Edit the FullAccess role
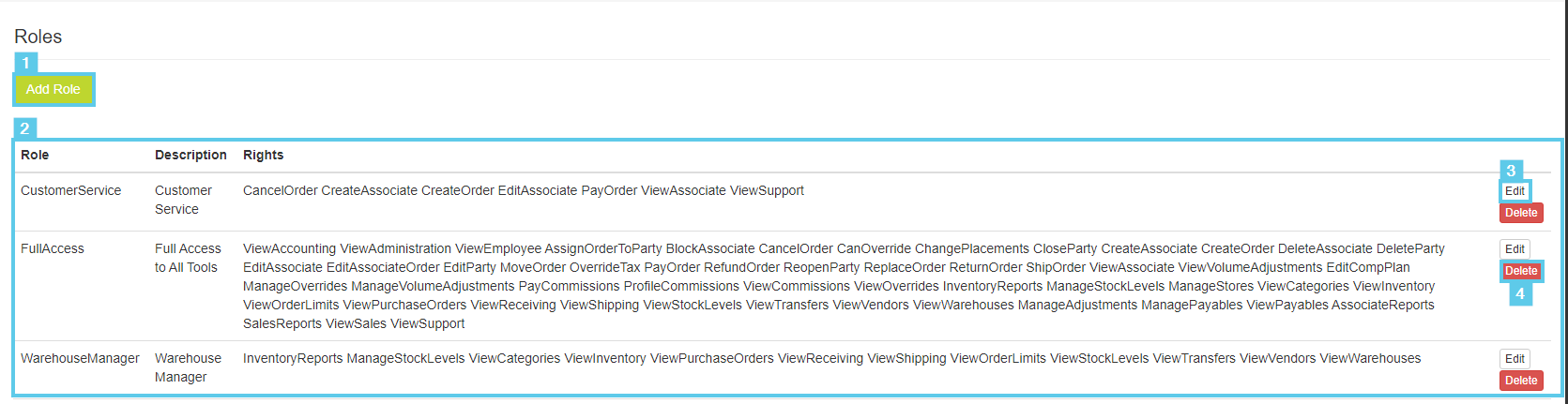The image size is (1568, 404). click(1515, 249)
